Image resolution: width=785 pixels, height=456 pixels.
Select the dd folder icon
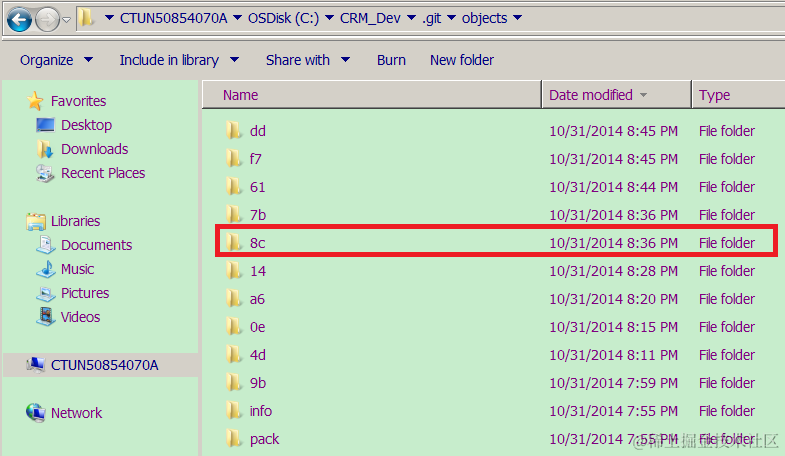(x=233, y=131)
